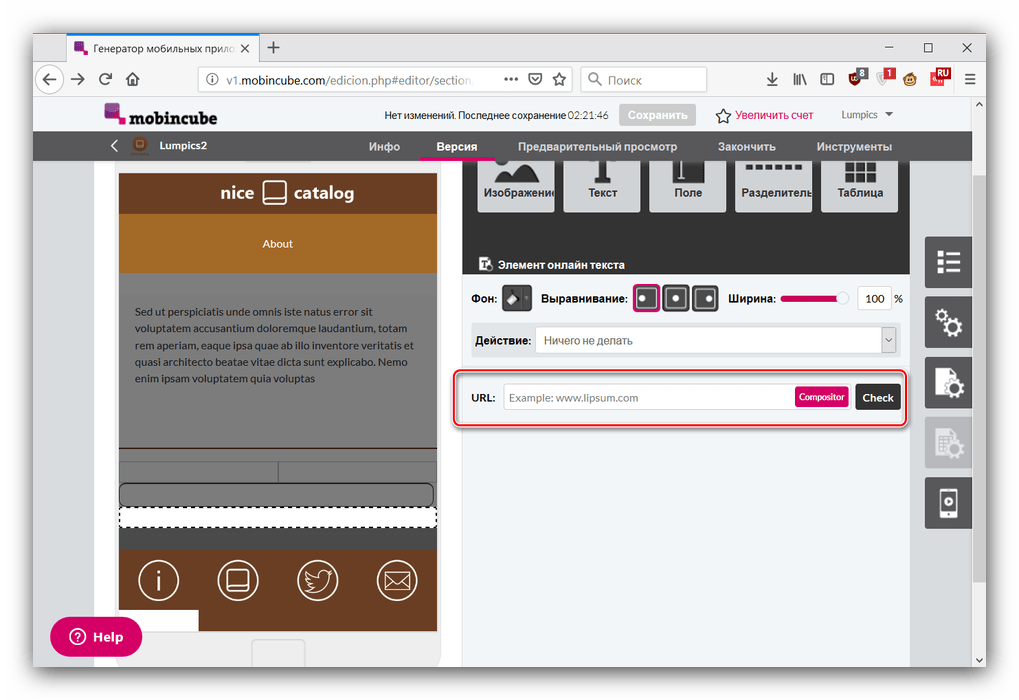Click the mobincube logo
The width and height of the screenshot is (1019, 700).
coord(161,114)
